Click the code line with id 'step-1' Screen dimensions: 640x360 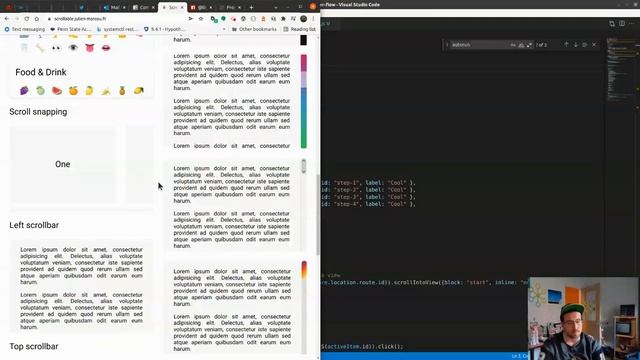tap(368, 183)
